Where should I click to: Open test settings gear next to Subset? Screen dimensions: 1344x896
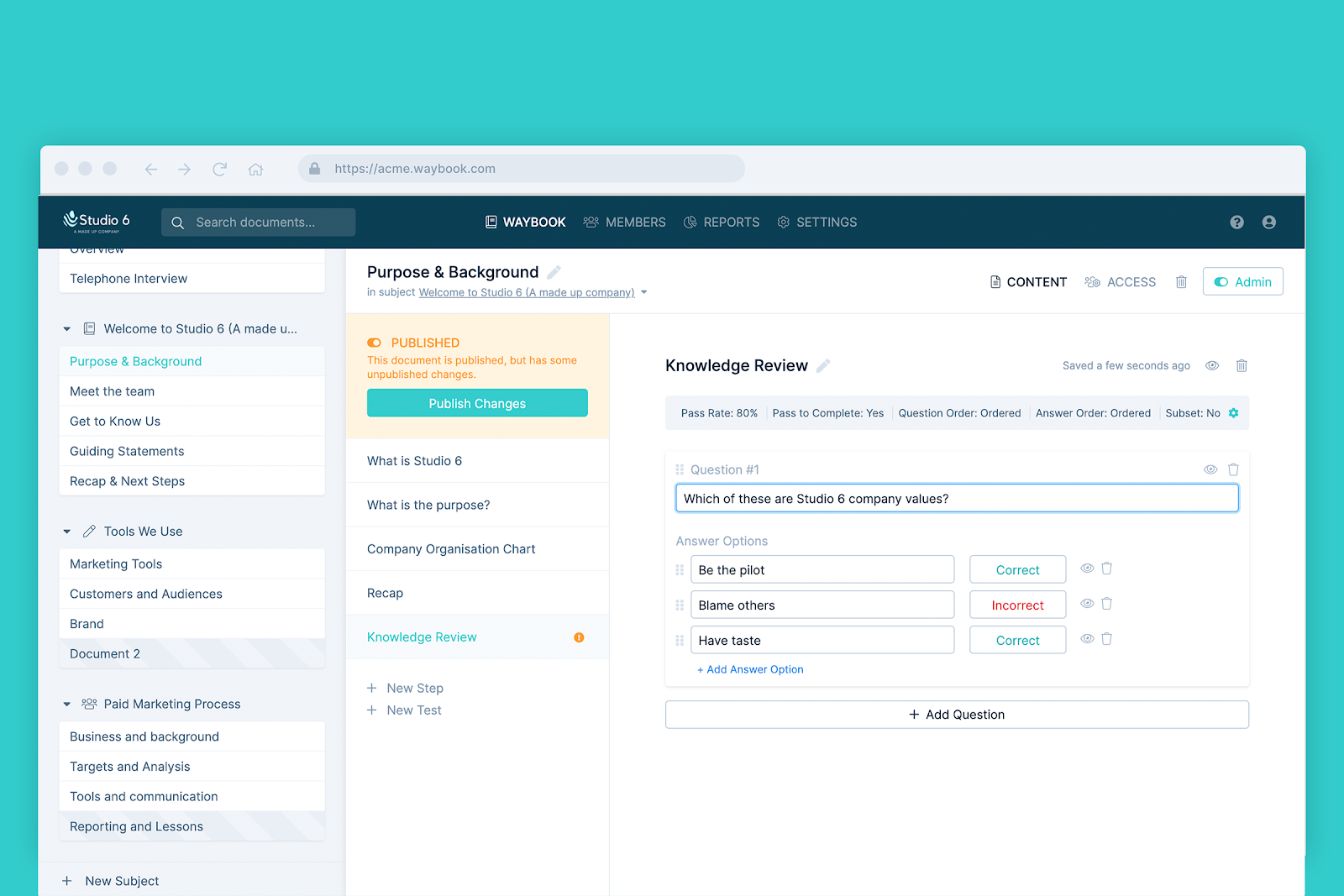[1233, 413]
